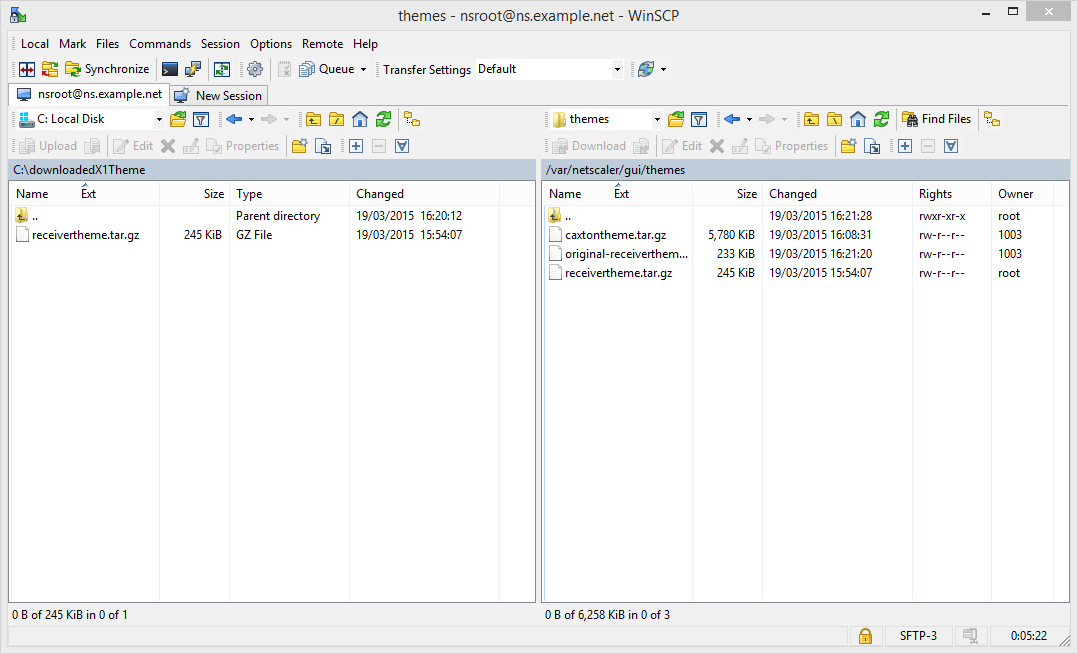1078x654 pixels.
Task: Select caxtontheme.tar.gz in remote file list
Action: [615, 235]
